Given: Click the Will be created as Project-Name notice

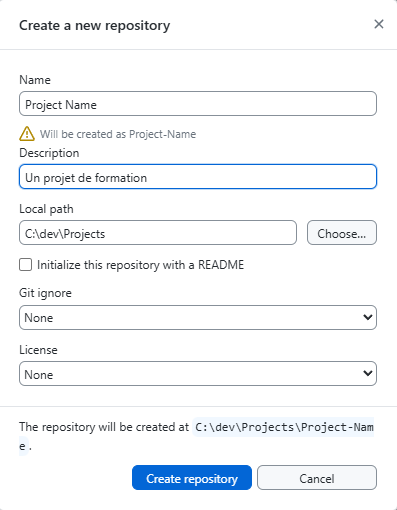Looking at the screenshot, I should pyautogui.click(x=118, y=134).
